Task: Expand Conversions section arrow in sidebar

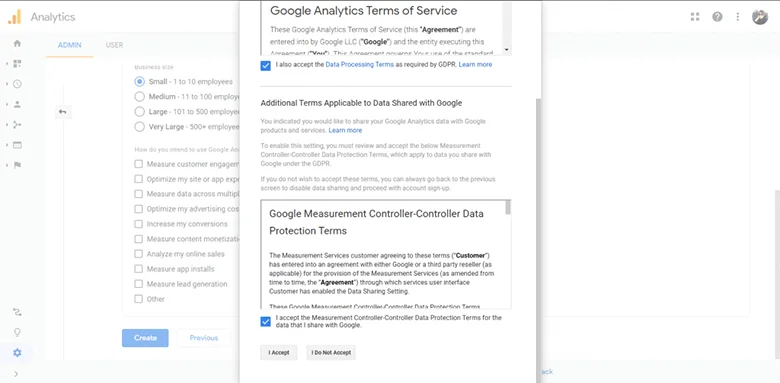Action: (x=7, y=165)
